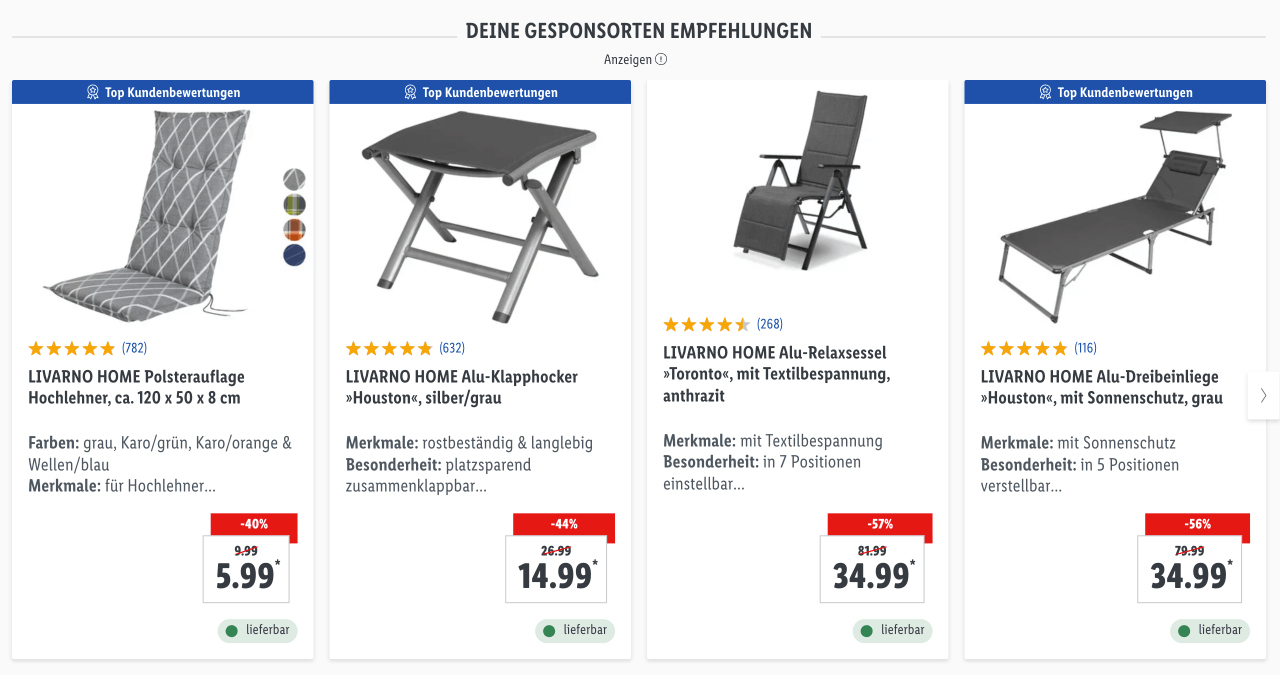Show the 782 reviews for the cushion
Screen dimensions: 1280x675
(x=134, y=348)
